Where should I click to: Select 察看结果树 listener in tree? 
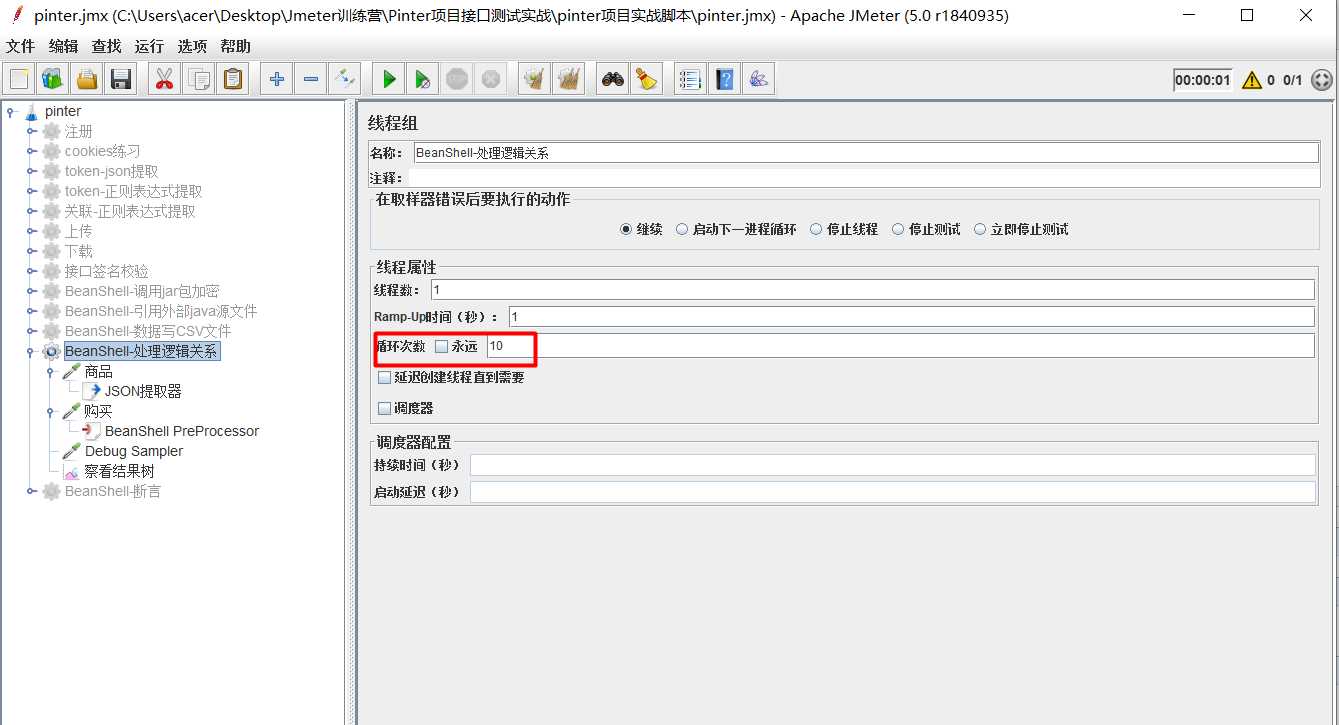click(x=119, y=471)
